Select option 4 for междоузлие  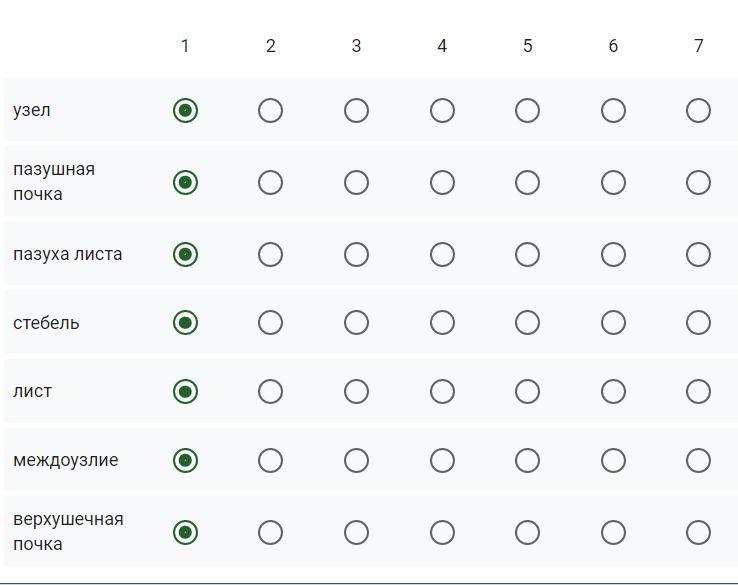pyautogui.click(x=442, y=460)
